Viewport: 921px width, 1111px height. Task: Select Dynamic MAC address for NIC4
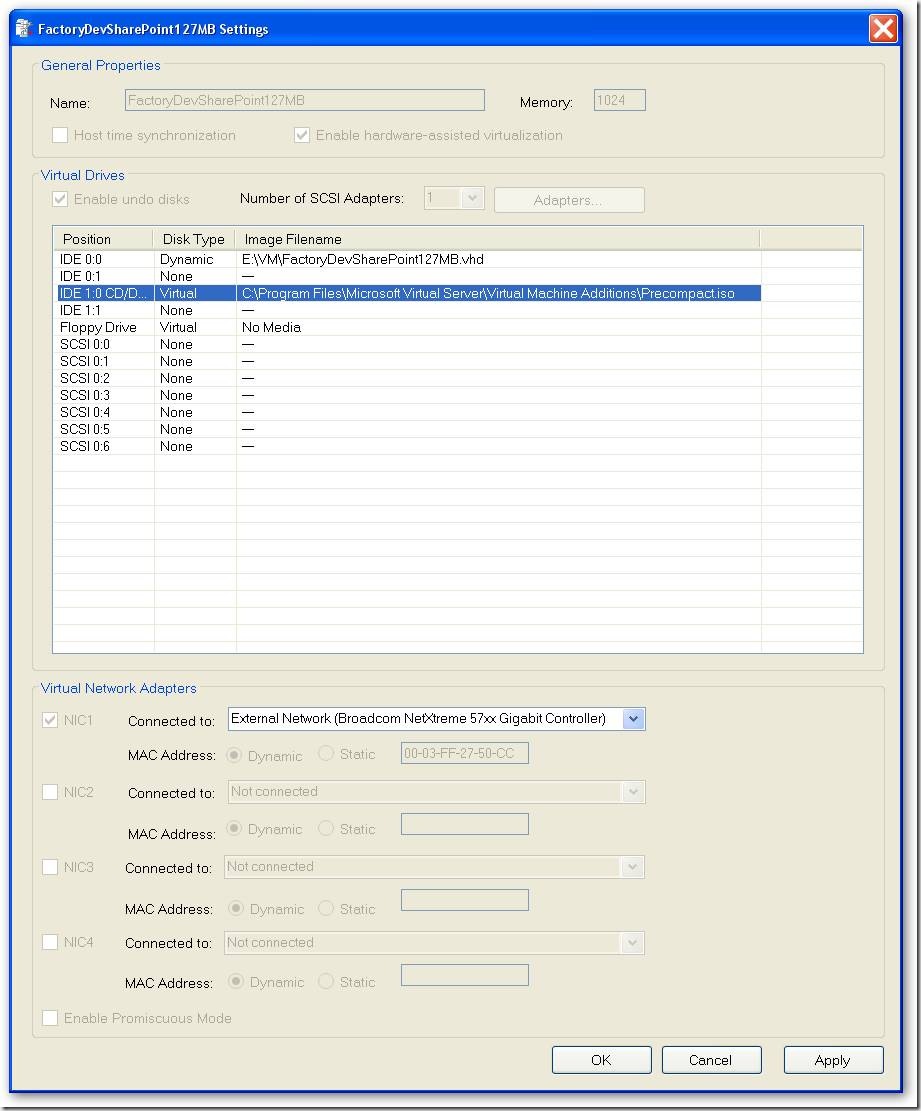(236, 981)
